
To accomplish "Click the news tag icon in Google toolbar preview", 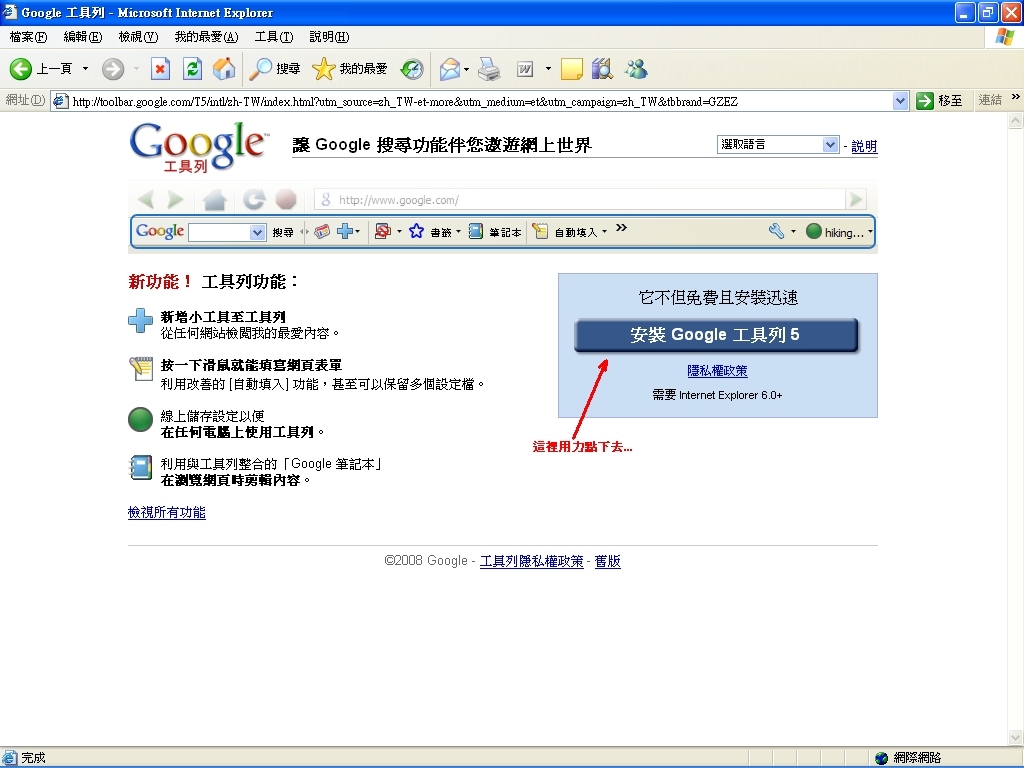I will tap(322, 231).
